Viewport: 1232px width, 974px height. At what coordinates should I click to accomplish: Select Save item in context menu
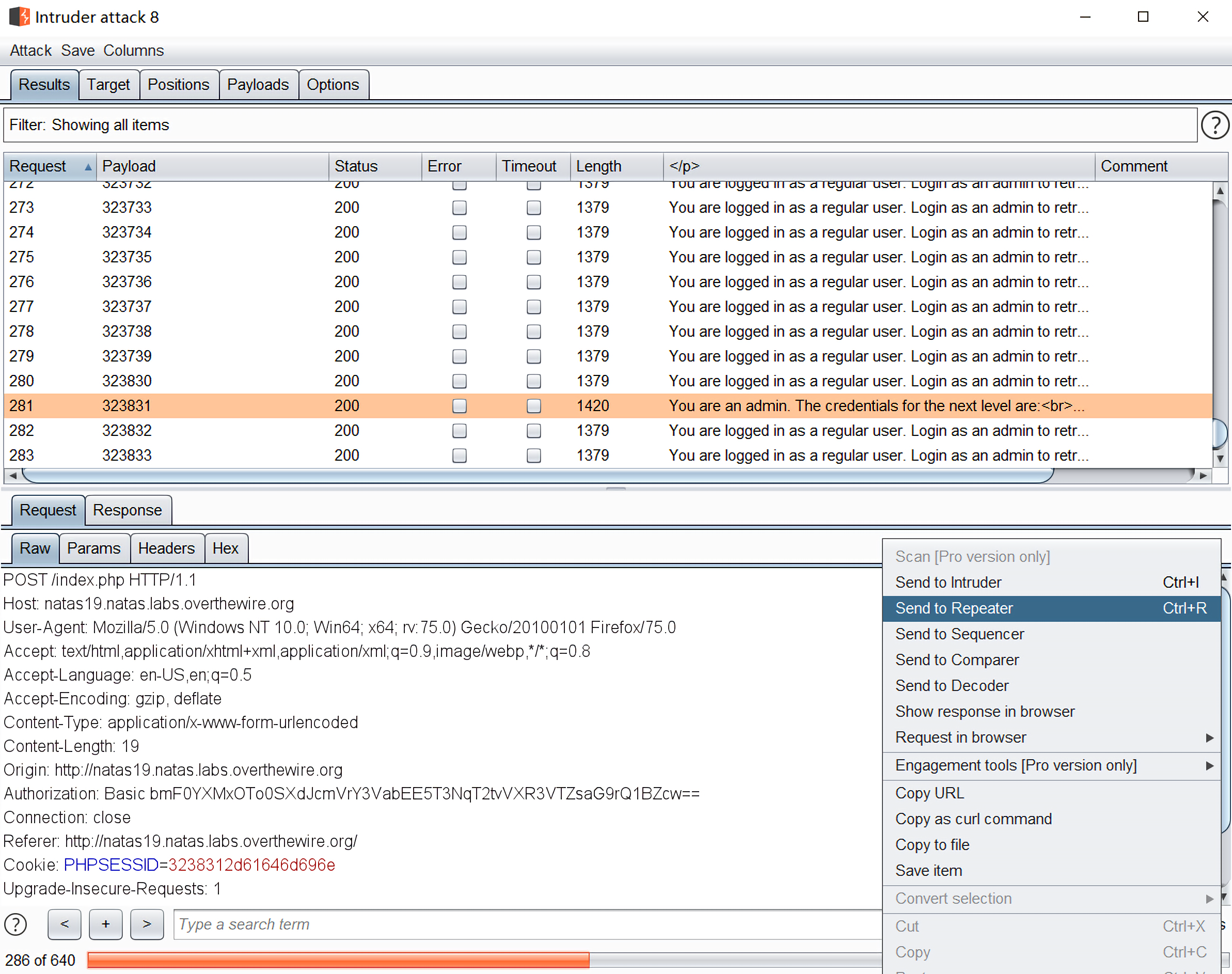1051,870
